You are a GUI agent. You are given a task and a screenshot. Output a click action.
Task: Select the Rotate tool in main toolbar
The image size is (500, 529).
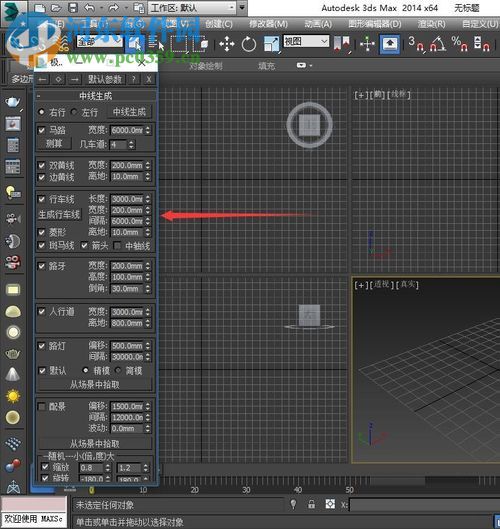coord(249,44)
